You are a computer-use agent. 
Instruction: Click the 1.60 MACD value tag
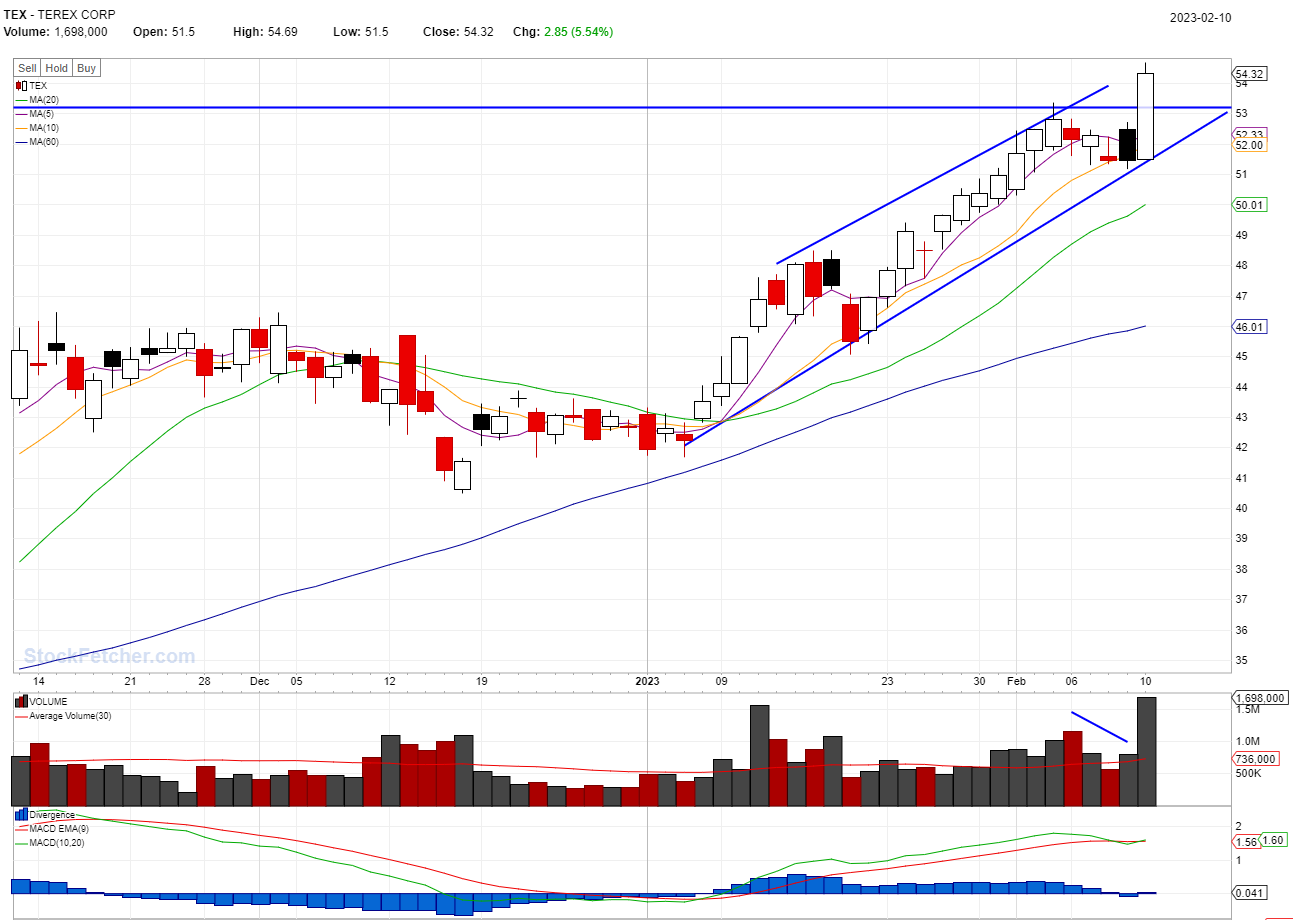pyautogui.click(x=1273, y=841)
